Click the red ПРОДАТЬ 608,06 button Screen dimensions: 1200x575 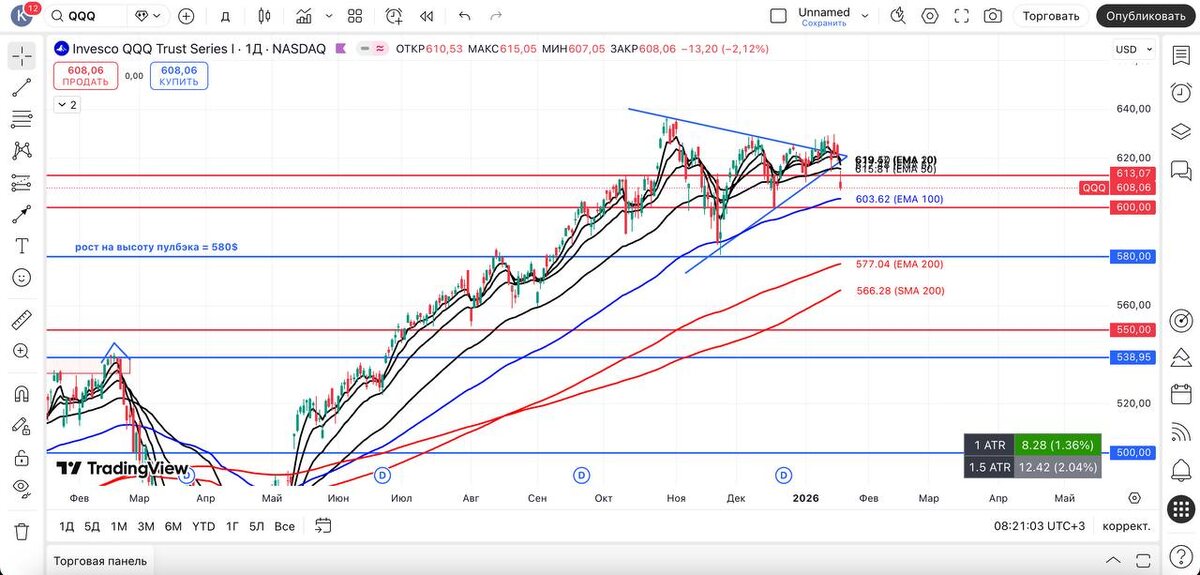pyautogui.click(x=85, y=76)
